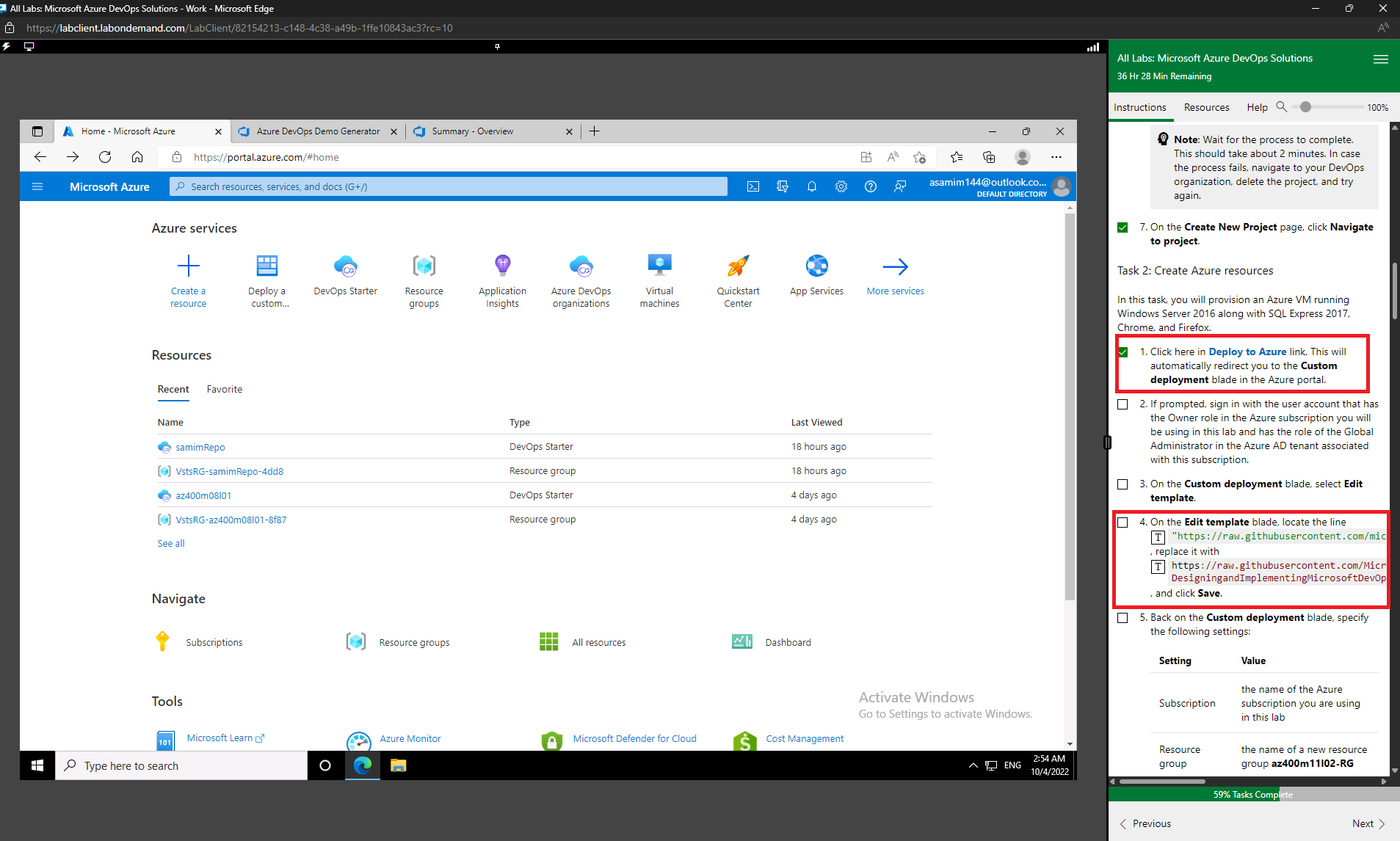Click the Azure search resources field
Screen dimensions: 1400x841
pyautogui.click(x=448, y=186)
